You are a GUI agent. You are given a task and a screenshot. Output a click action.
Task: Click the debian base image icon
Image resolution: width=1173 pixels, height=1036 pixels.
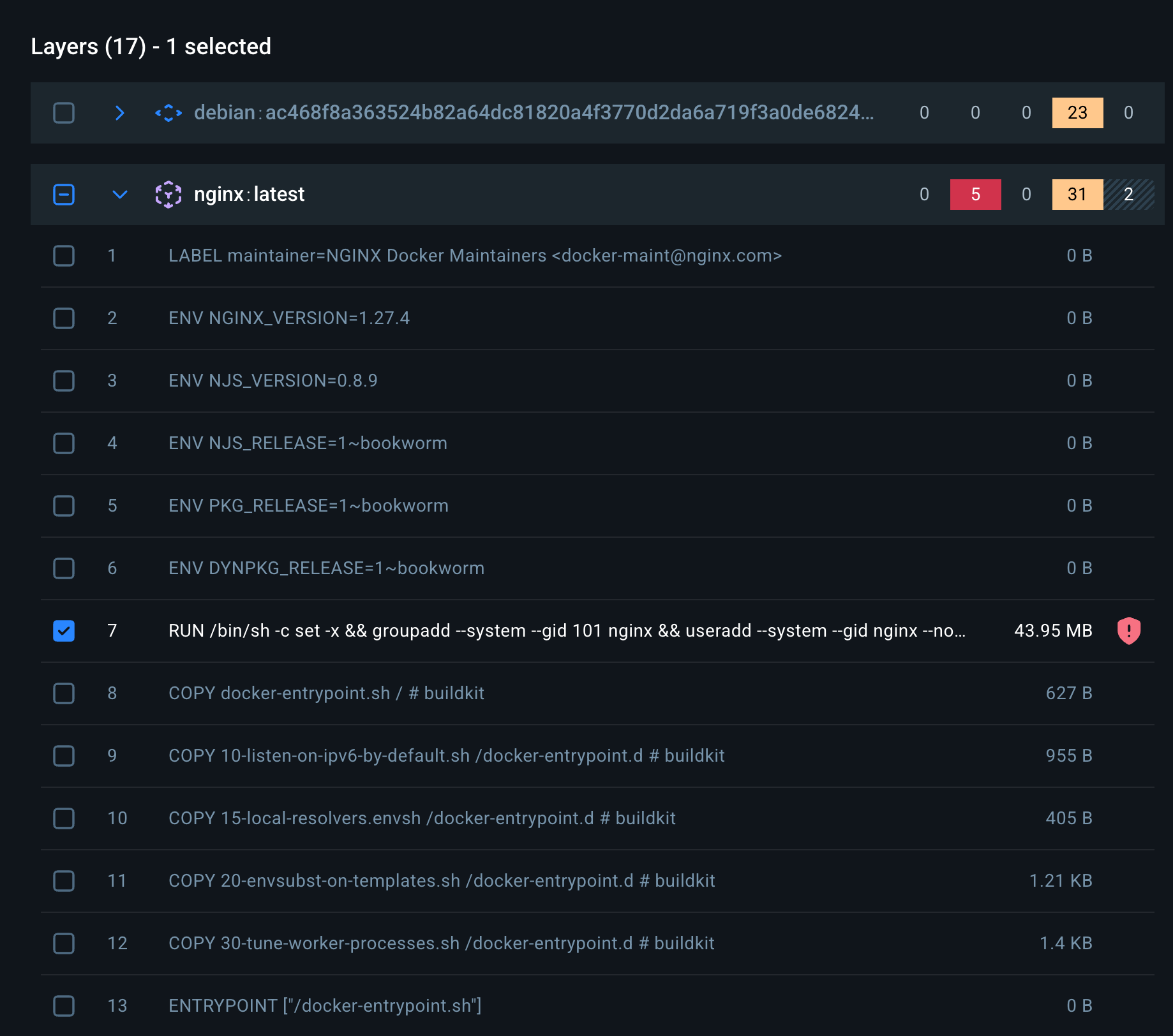[168, 113]
